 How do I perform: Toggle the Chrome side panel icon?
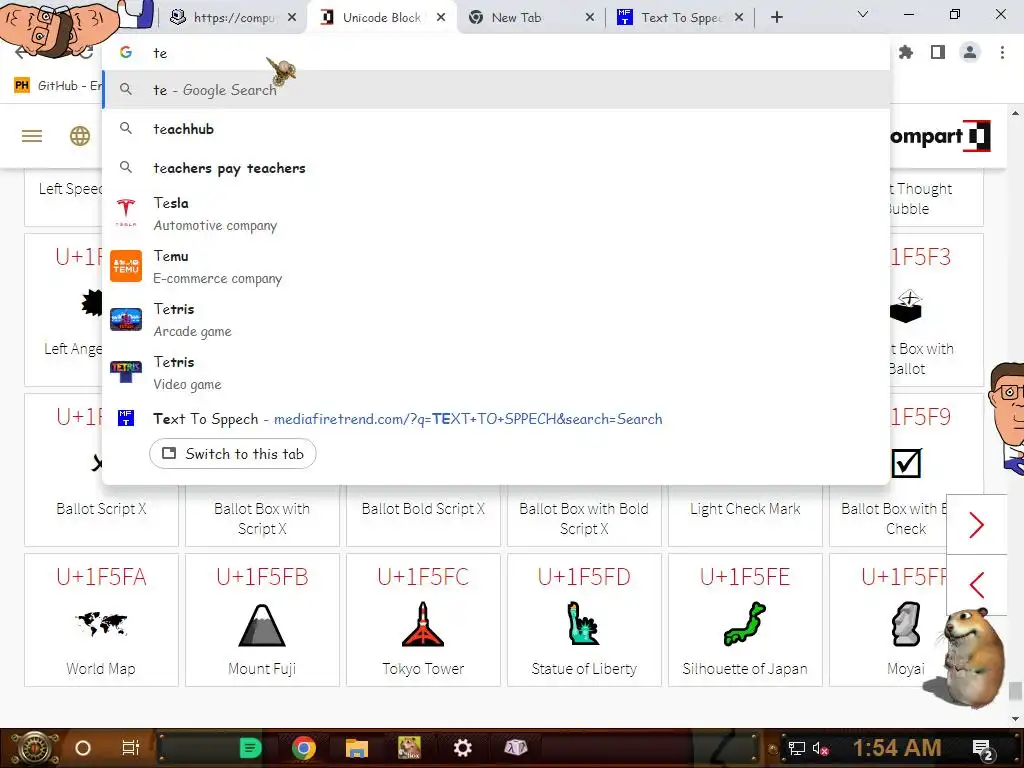(938, 52)
